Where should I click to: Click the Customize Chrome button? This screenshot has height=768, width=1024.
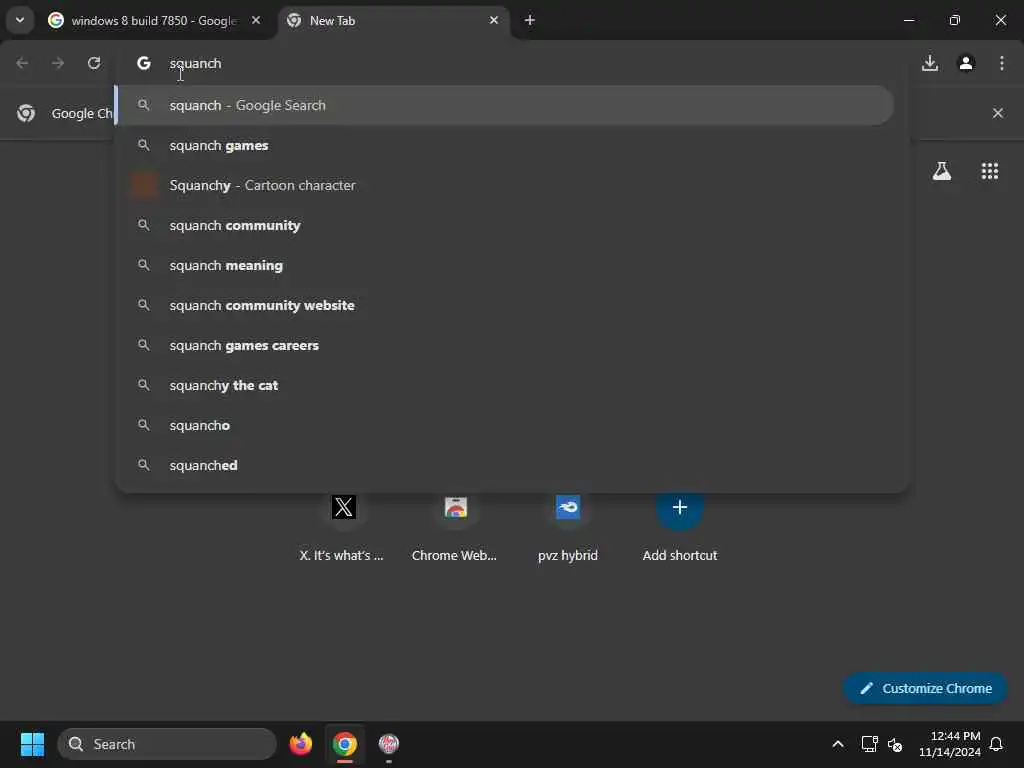(x=925, y=688)
